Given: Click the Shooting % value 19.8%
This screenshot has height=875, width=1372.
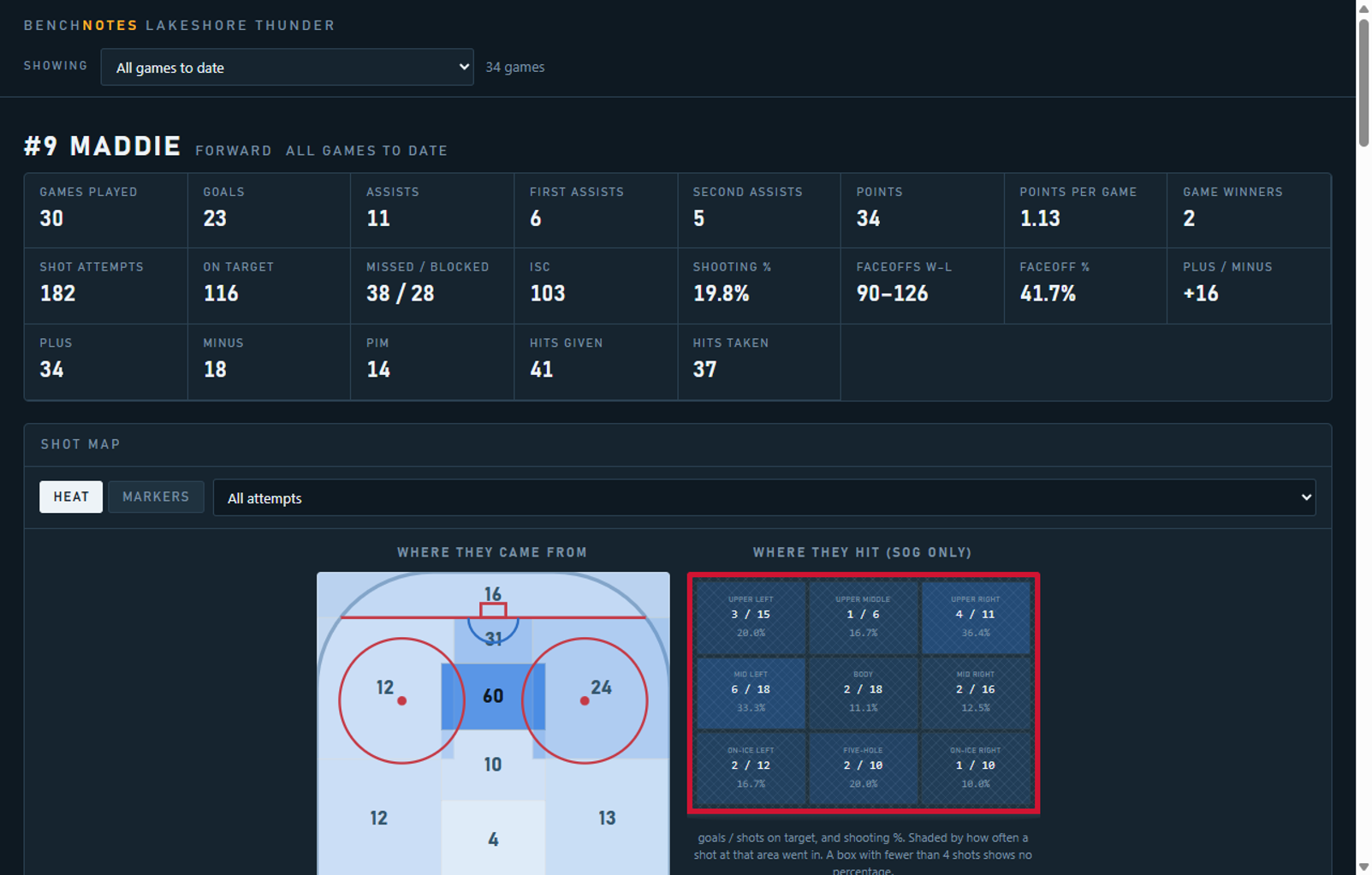Looking at the screenshot, I should click(722, 294).
